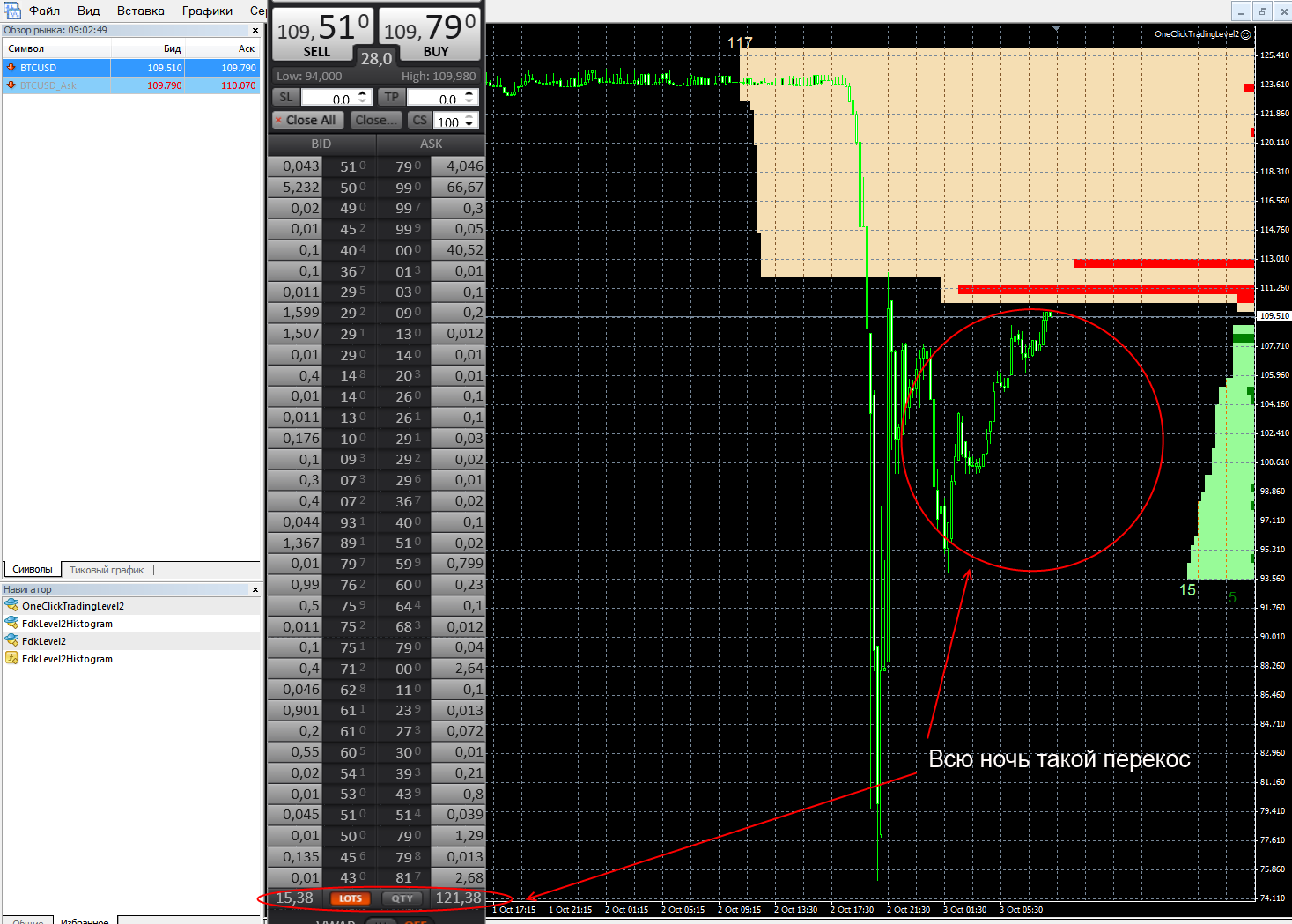Switch volume display to LOTS

tap(351, 898)
